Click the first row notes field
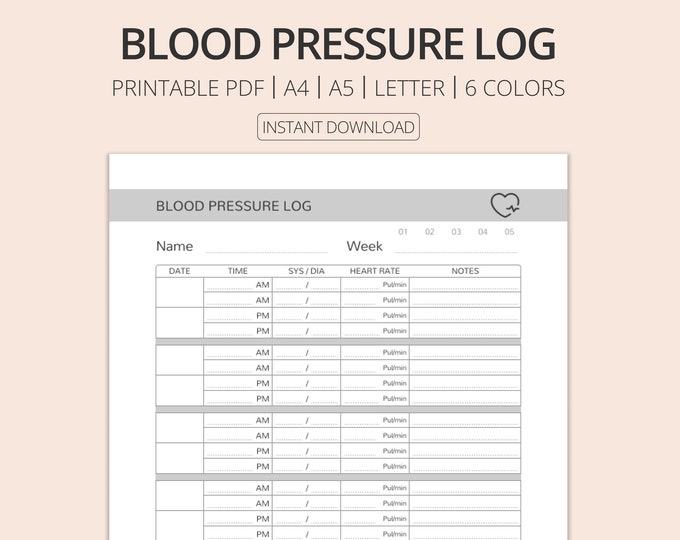This screenshot has height=540, width=680. point(465,285)
